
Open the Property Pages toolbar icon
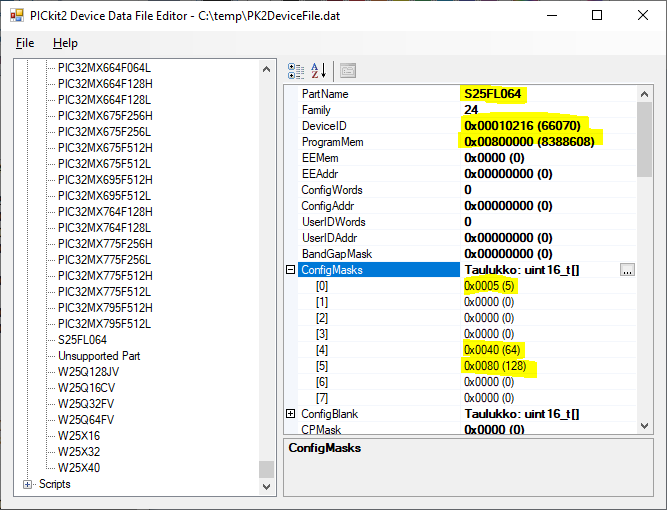pos(348,71)
